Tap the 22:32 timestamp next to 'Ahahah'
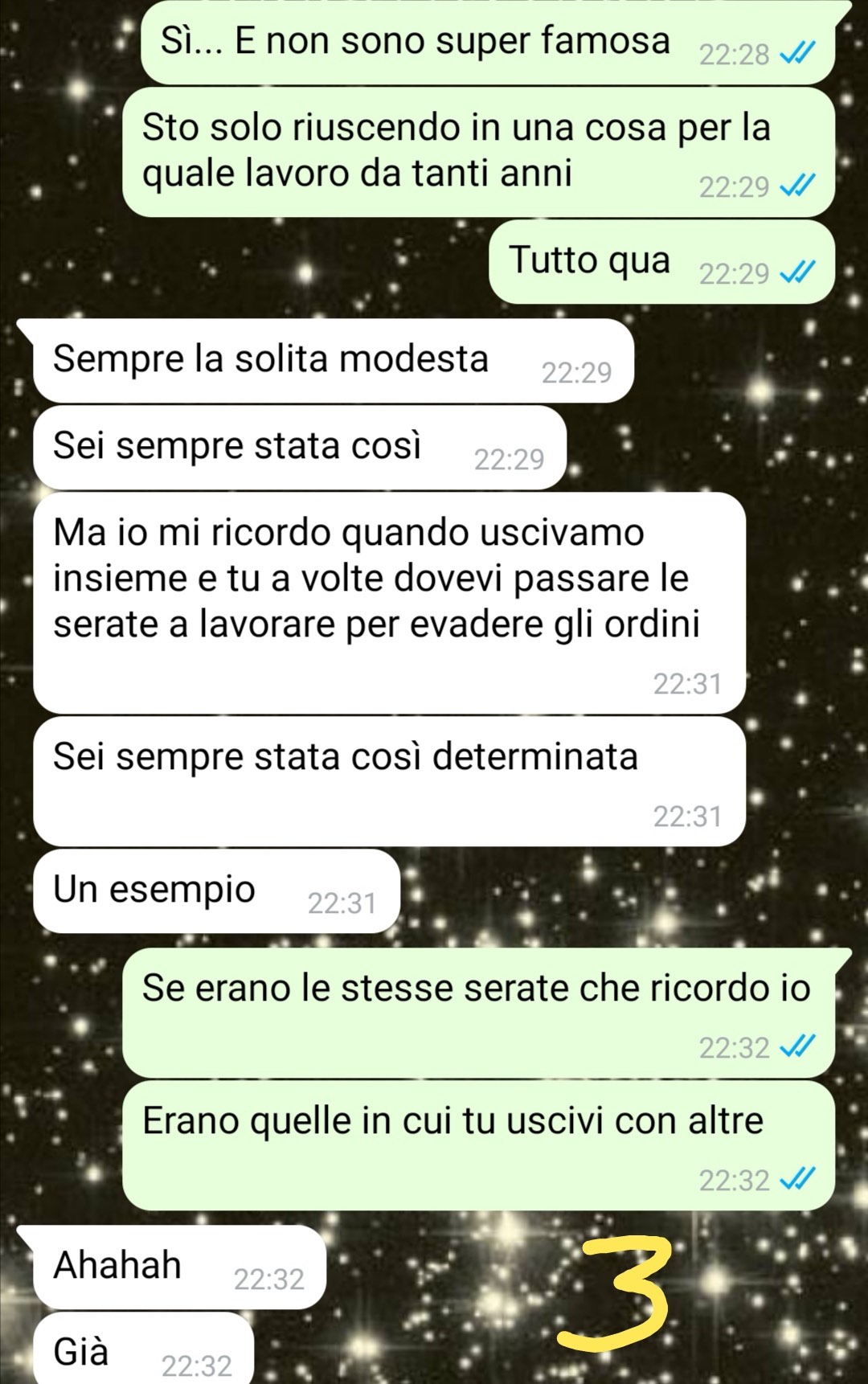This screenshot has height=1384, width=868. click(268, 1279)
